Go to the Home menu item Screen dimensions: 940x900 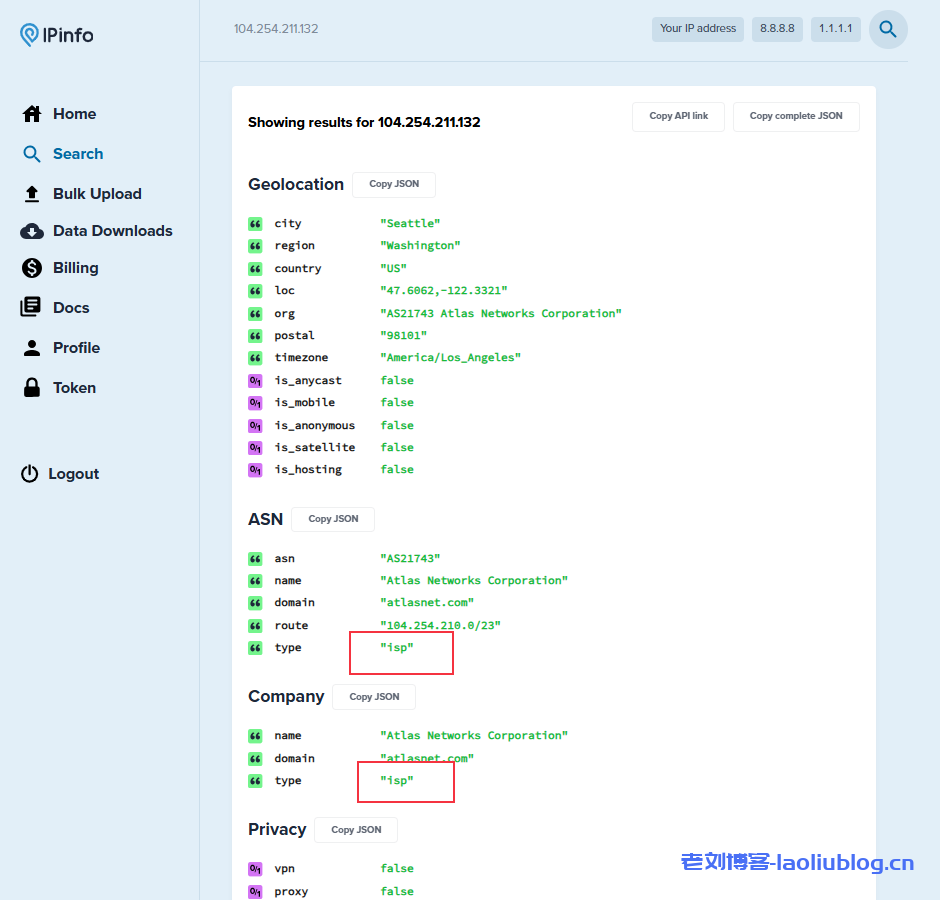(74, 114)
